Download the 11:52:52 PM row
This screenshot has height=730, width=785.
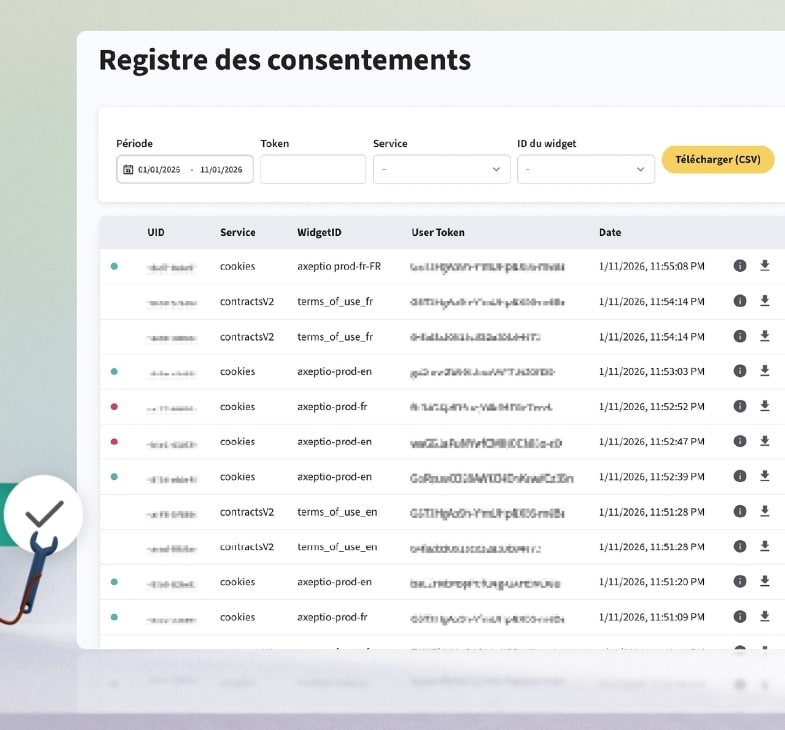click(x=764, y=406)
